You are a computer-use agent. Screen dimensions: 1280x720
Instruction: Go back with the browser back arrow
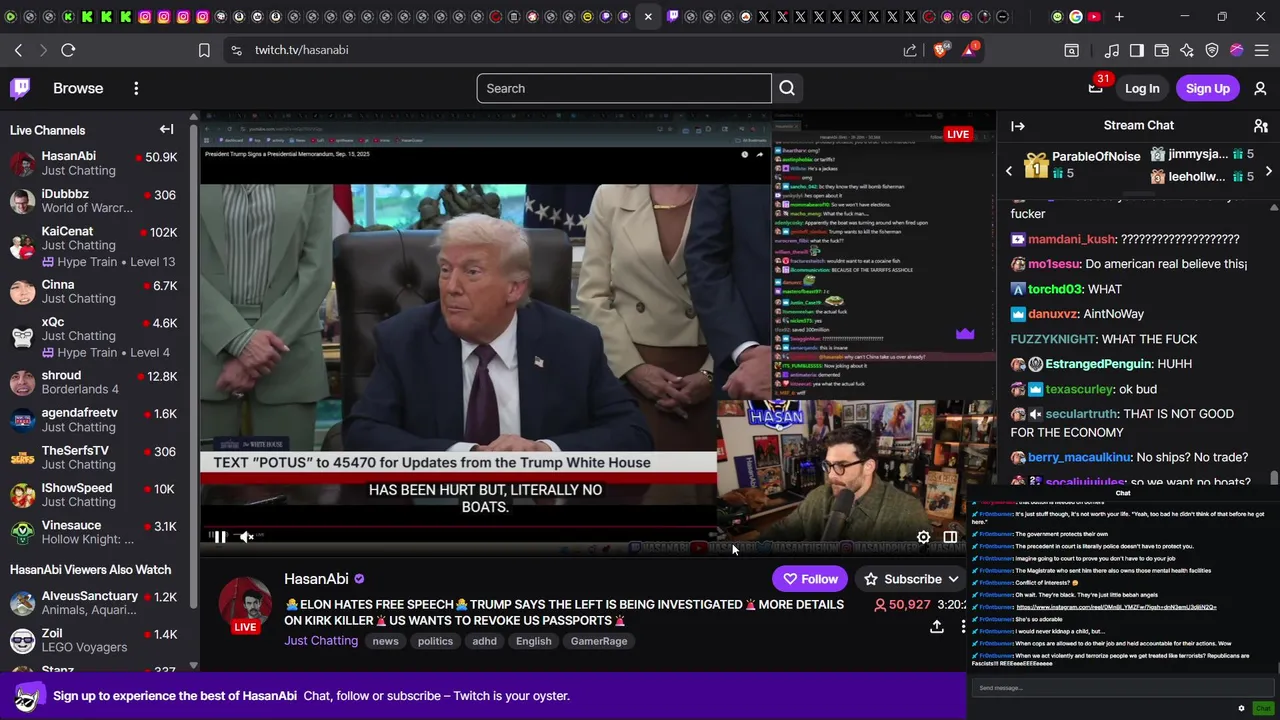pyautogui.click(x=18, y=50)
